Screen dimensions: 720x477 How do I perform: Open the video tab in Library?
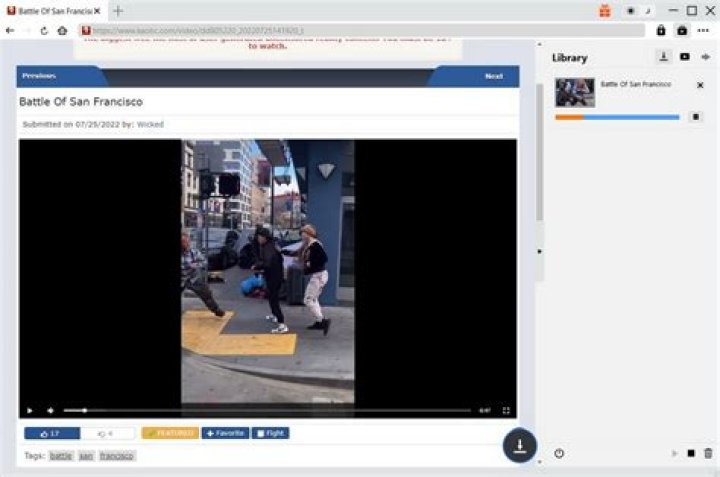tap(685, 57)
